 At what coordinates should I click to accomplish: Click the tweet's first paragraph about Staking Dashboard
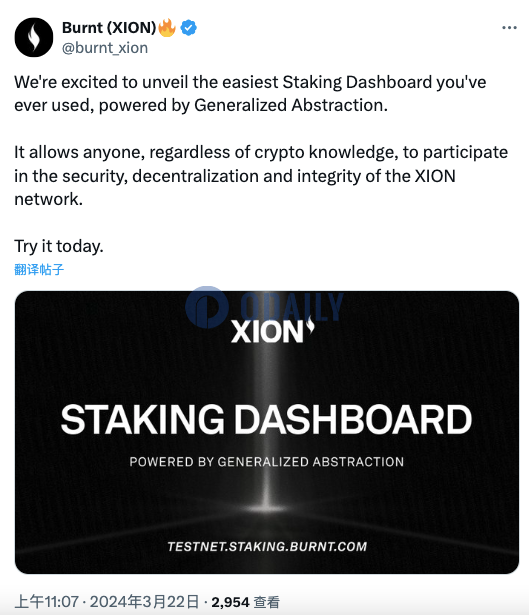[x=250, y=94]
